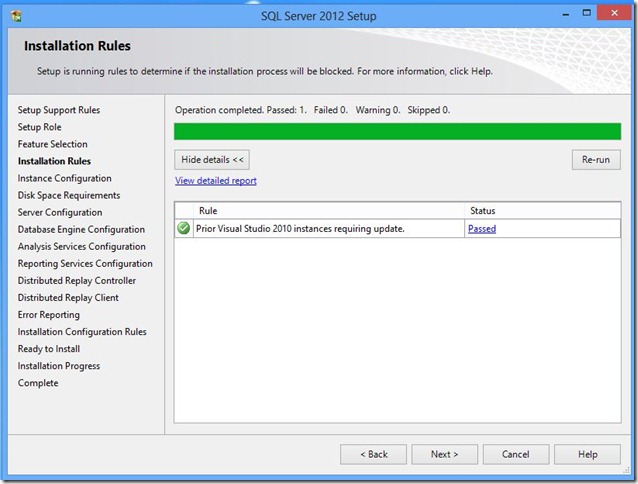Select the Disk Space Requirements step
Viewport: 638px width, 484px height.
(69, 195)
